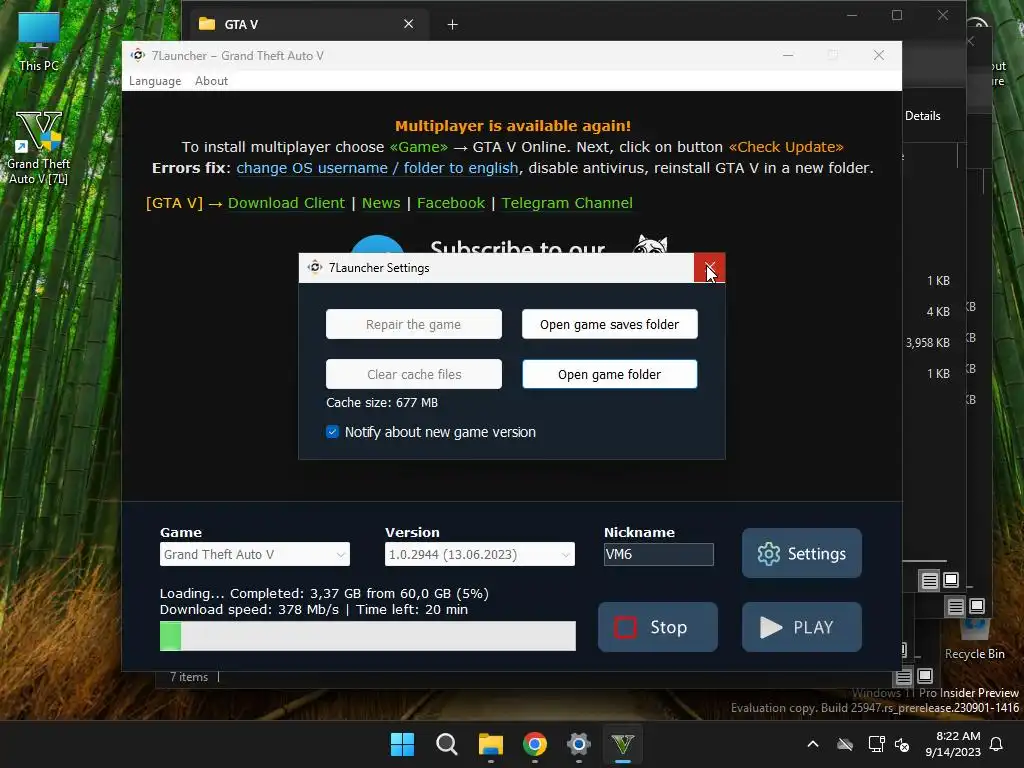
Task: Expand the Game dropdown Grand Theft Auto V
Action: pos(255,554)
